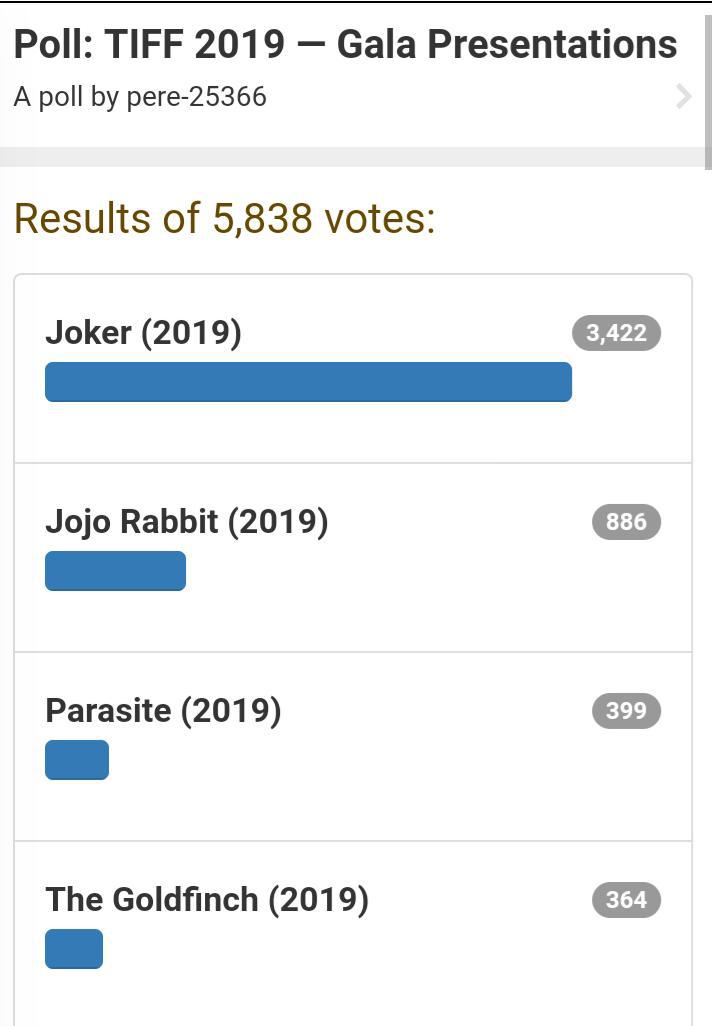Open Parasite (2019) entry
This screenshot has width=712, height=1026.
[163, 710]
